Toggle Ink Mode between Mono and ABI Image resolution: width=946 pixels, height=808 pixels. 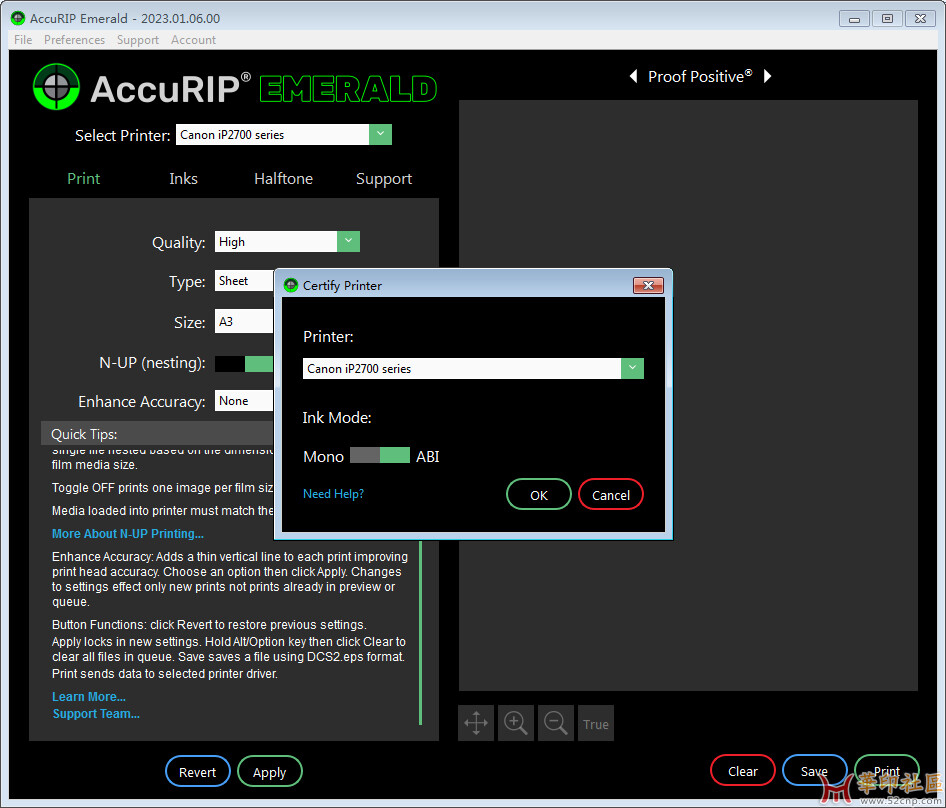(380, 456)
